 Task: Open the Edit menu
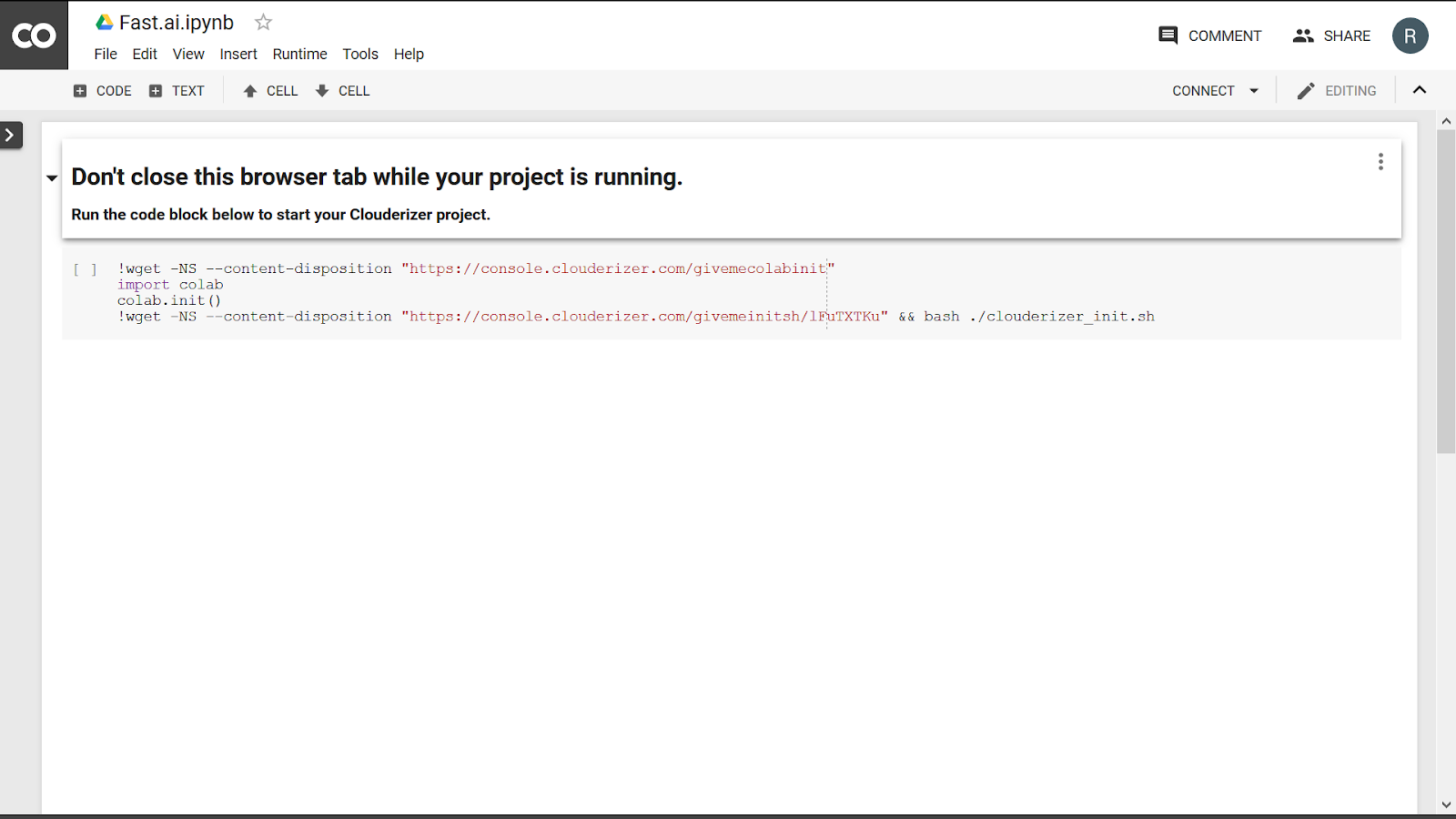(145, 54)
